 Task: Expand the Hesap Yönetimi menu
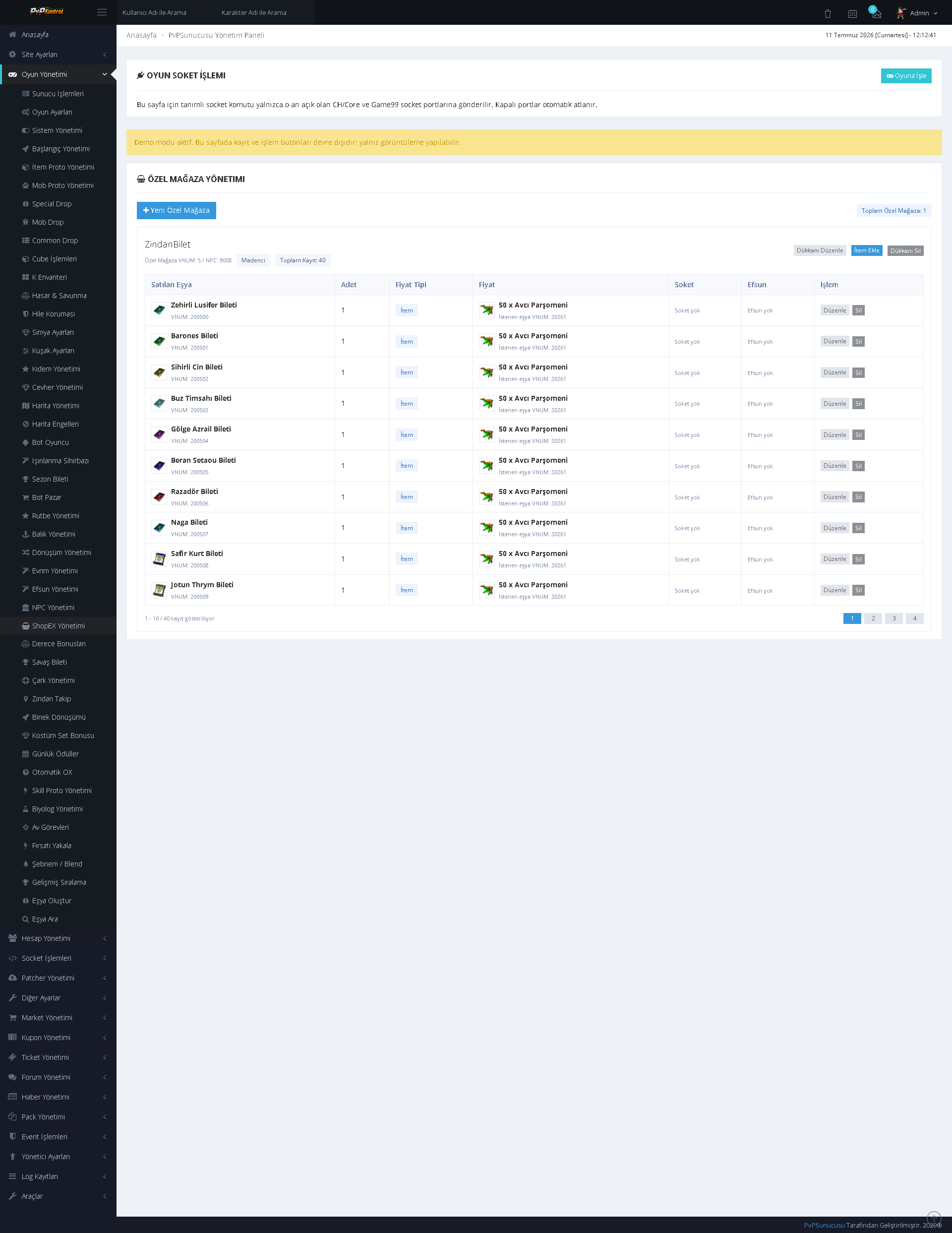[x=58, y=938]
